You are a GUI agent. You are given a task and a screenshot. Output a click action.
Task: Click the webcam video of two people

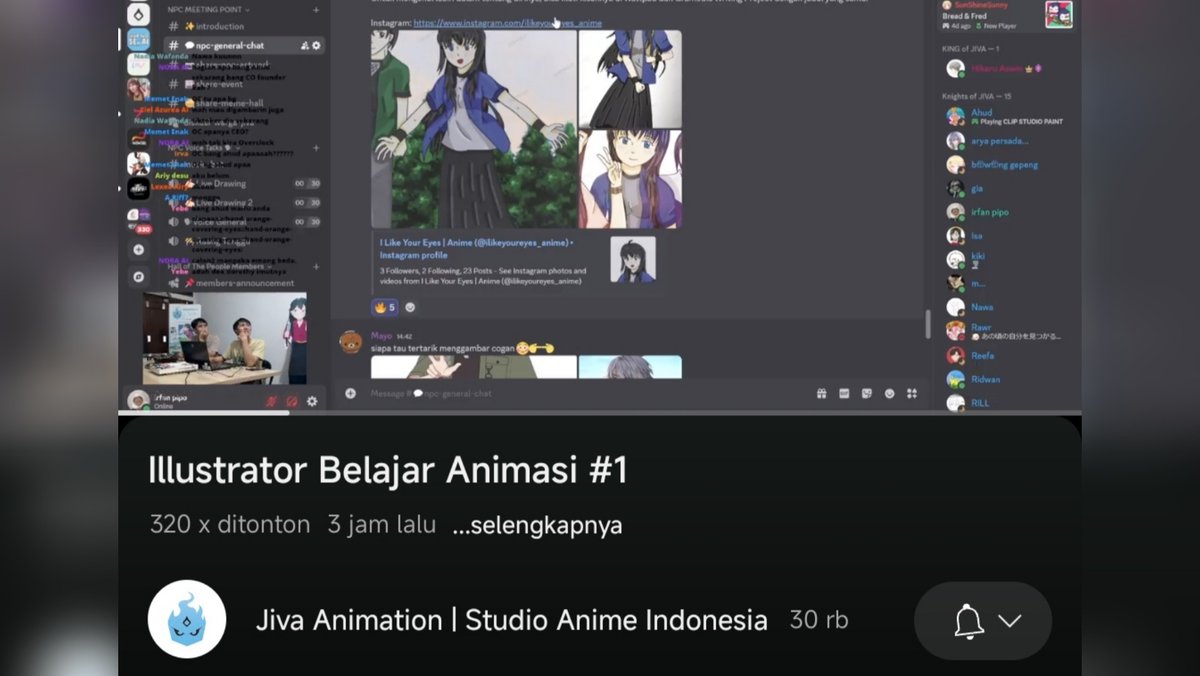224,338
